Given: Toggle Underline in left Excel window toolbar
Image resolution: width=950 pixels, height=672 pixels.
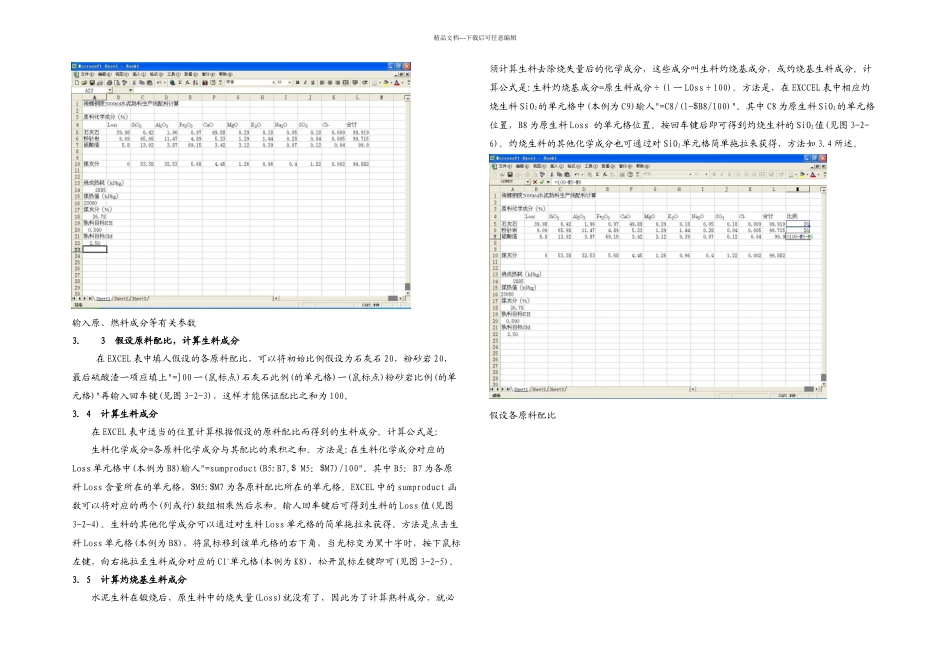Looking at the screenshot, I should pos(313,82).
